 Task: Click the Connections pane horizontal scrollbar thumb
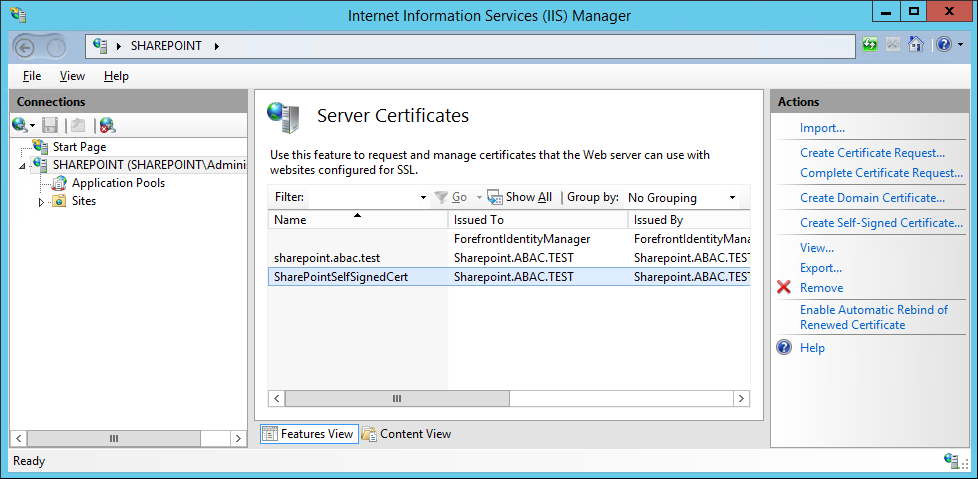(114, 438)
